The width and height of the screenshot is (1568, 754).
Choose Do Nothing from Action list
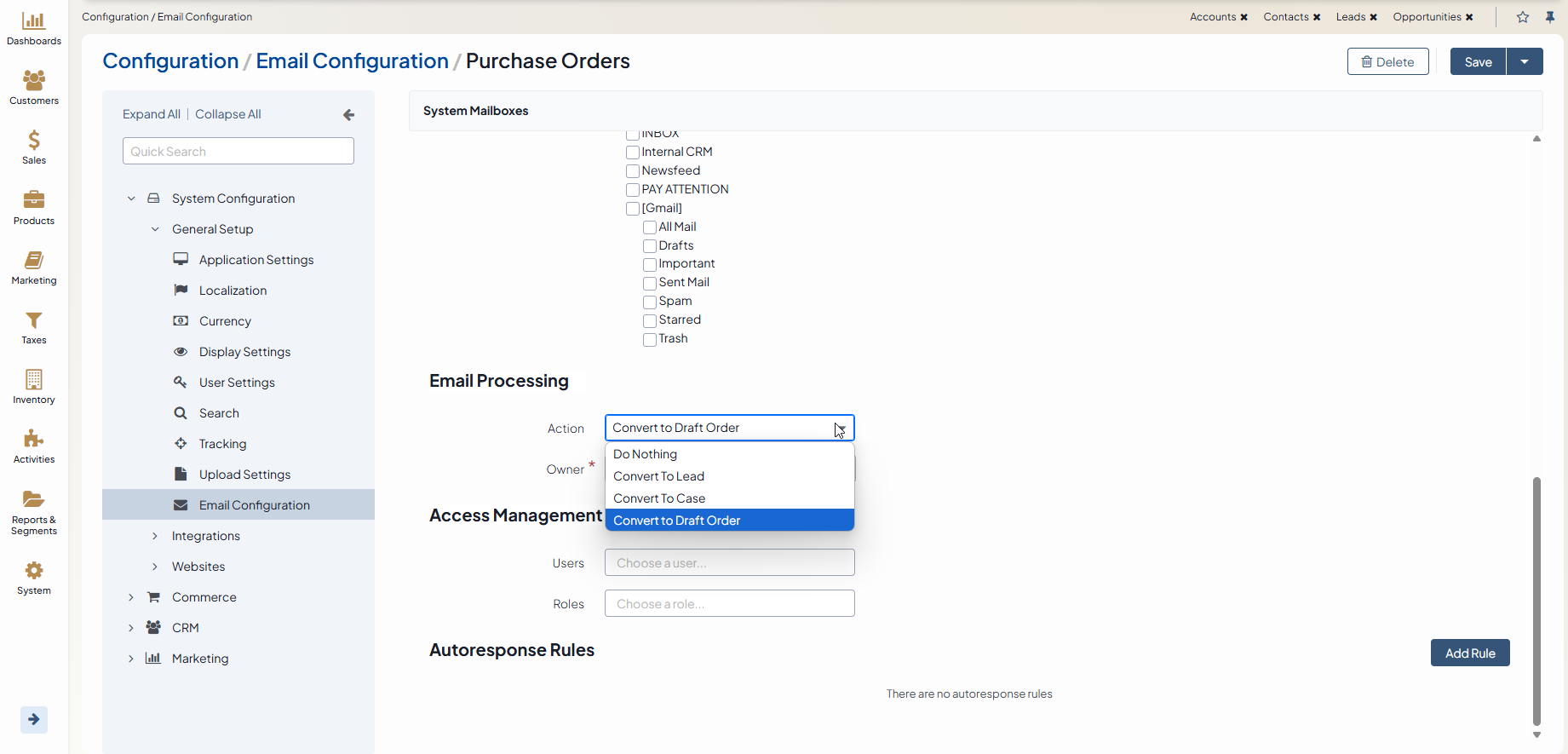click(x=645, y=454)
